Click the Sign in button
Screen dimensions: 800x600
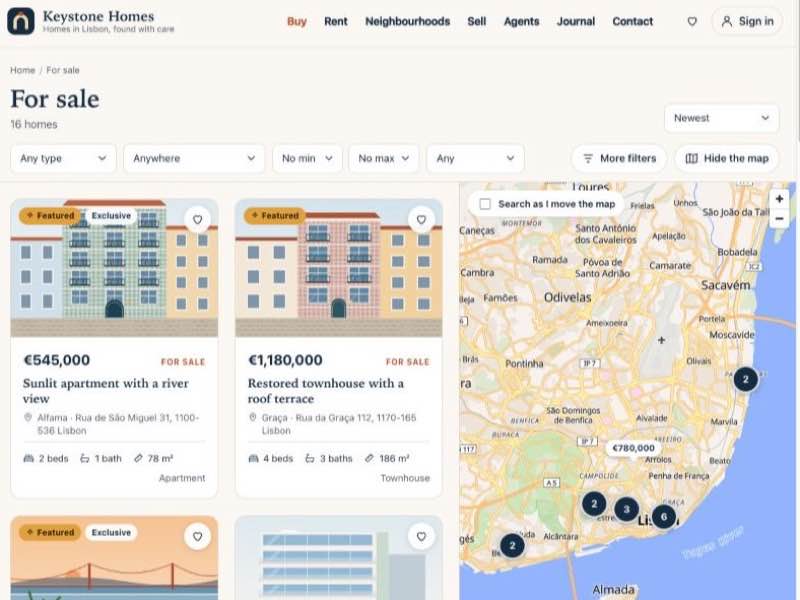pyautogui.click(x=747, y=21)
